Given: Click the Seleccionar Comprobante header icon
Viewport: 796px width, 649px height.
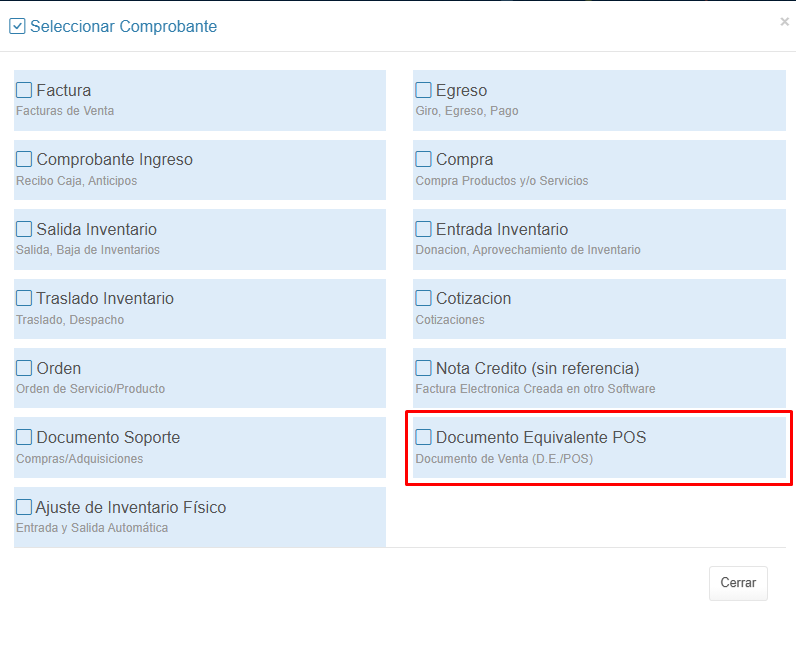Looking at the screenshot, I should pos(17,26).
